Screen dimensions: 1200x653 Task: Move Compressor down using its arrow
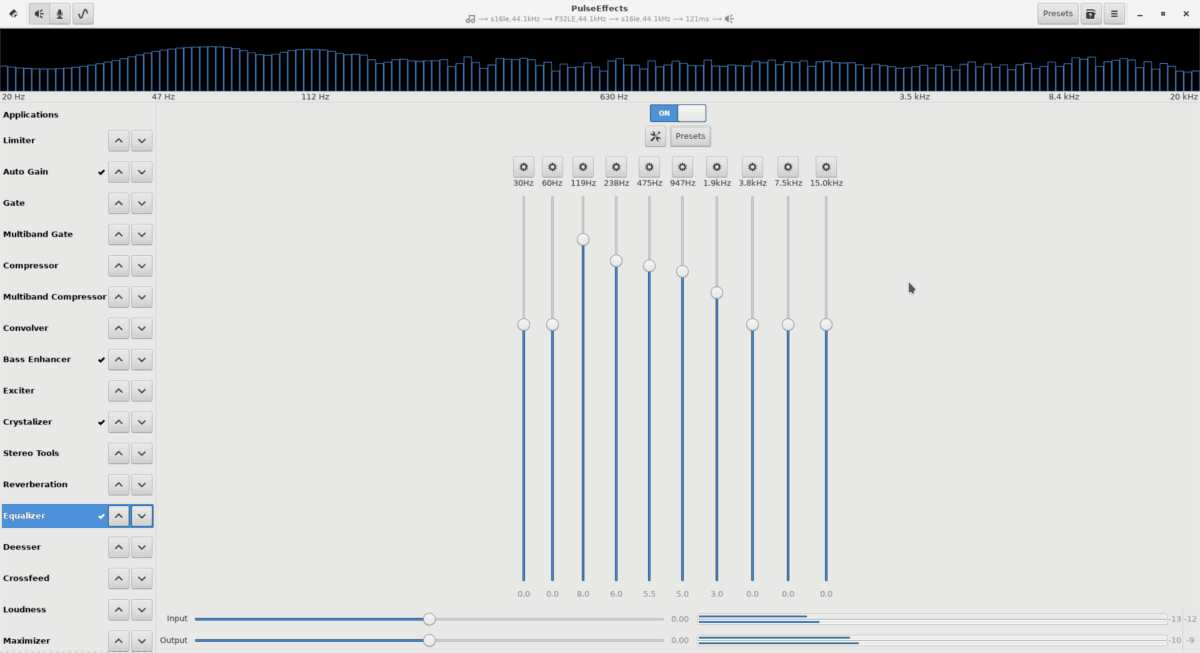coord(141,265)
